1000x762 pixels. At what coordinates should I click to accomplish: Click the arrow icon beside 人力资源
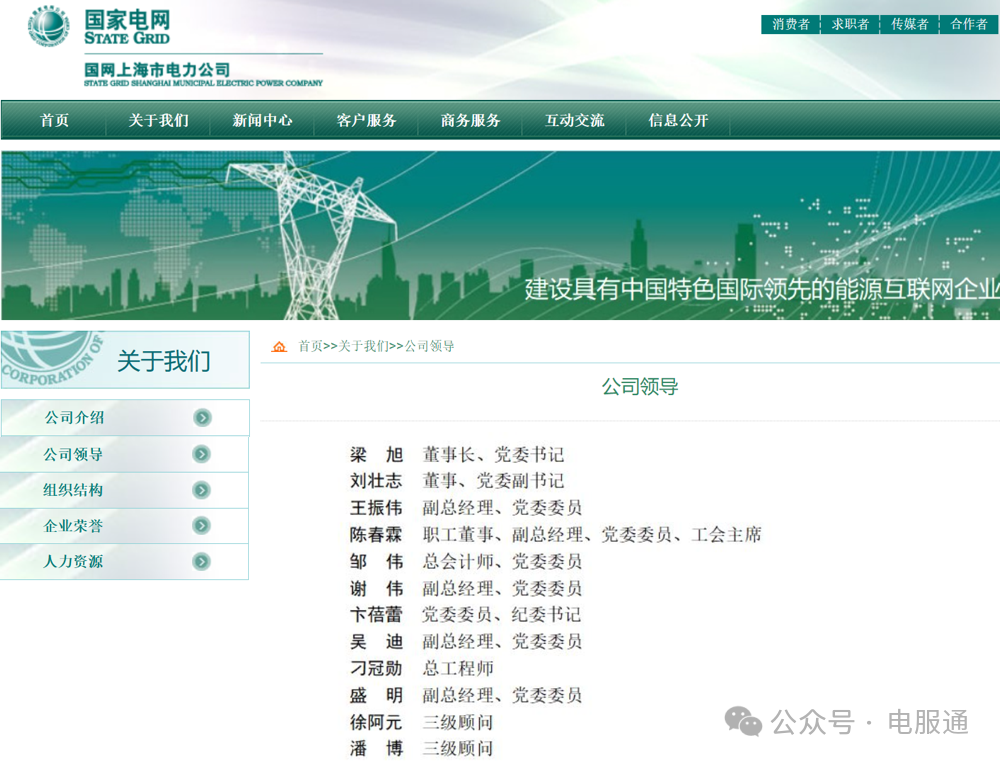click(x=202, y=562)
